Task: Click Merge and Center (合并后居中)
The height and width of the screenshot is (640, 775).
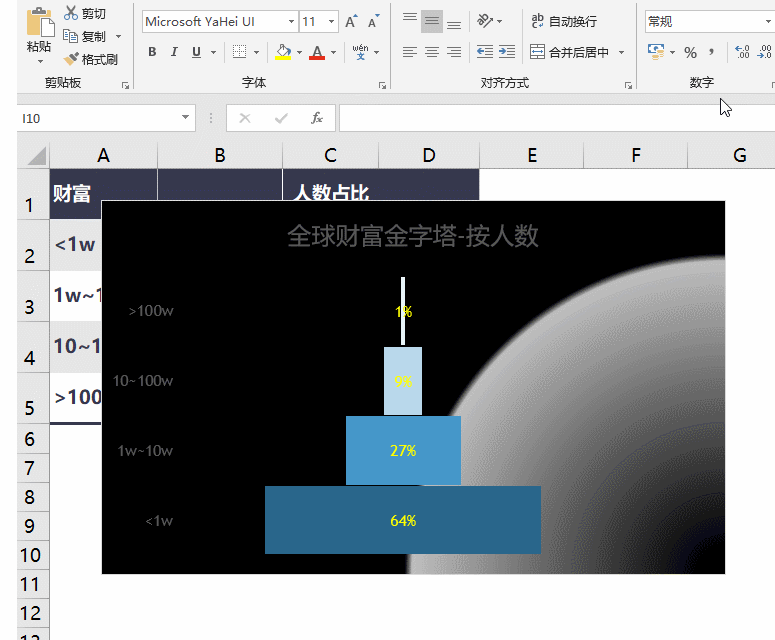Action: [x=570, y=52]
